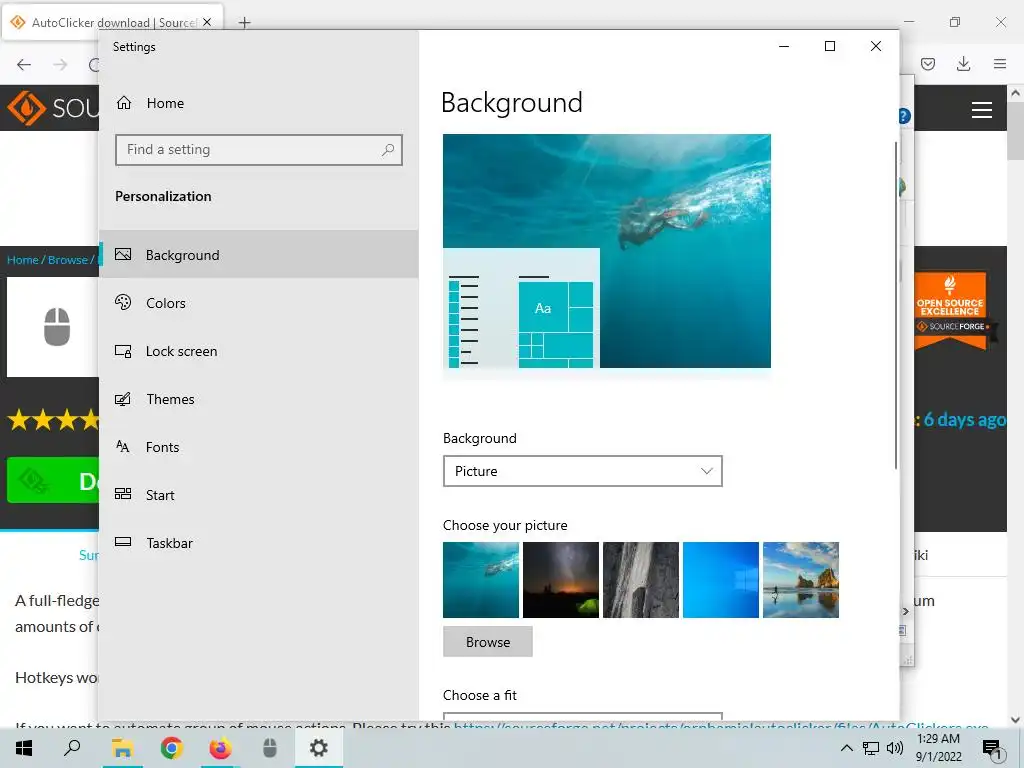Click the AutoClicker mouse project icon on page

[x=57, y=327]
